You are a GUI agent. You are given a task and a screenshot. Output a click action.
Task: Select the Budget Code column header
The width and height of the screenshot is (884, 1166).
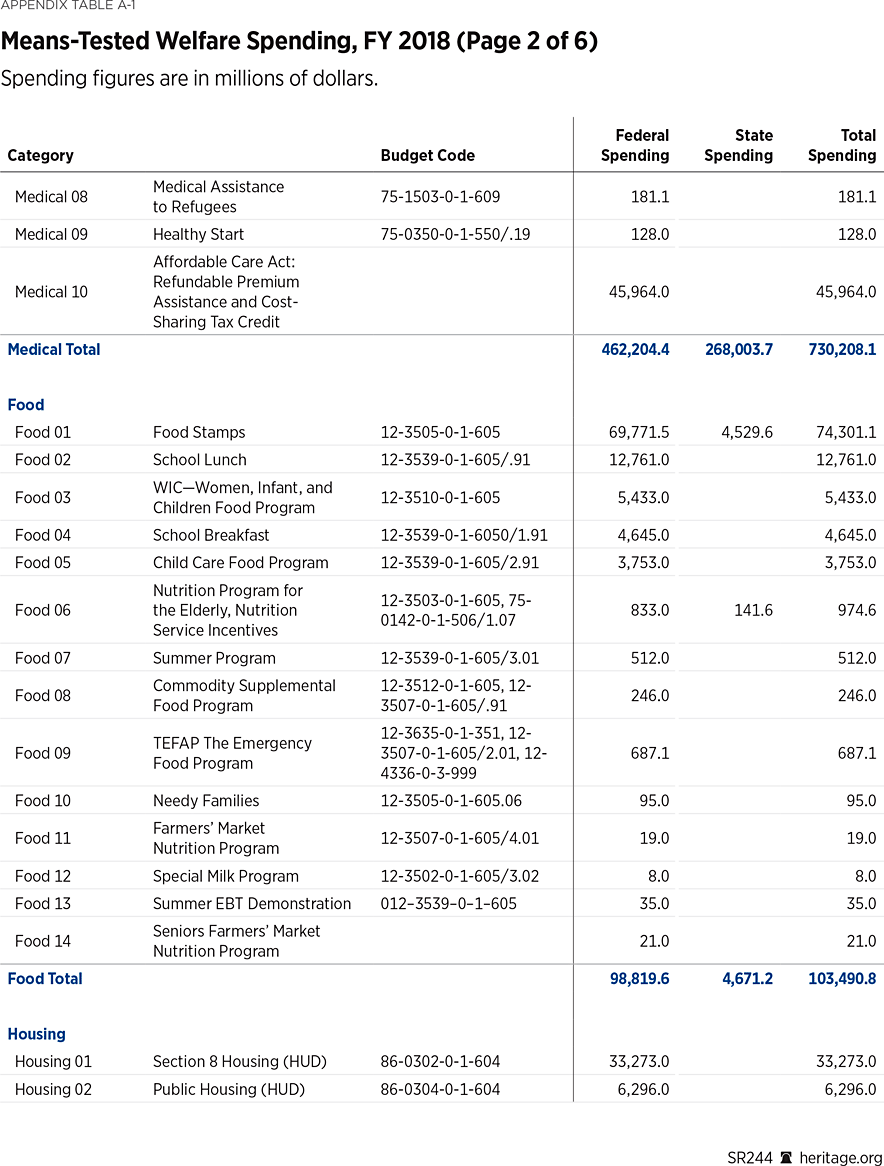coord(428,155)
